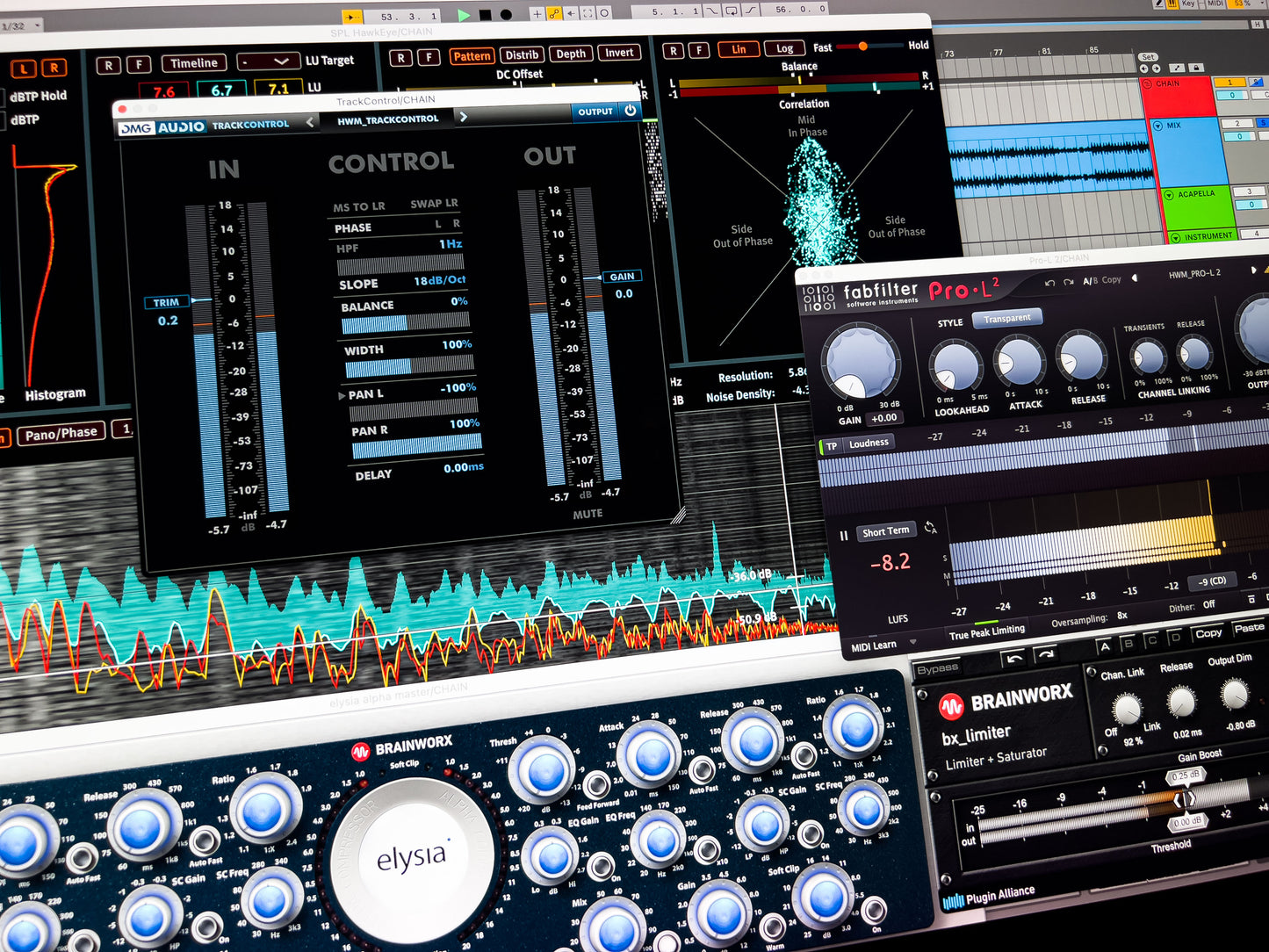Undo in bx_limiter toolbar
1269x952 pixels.
click(1014, 659)
